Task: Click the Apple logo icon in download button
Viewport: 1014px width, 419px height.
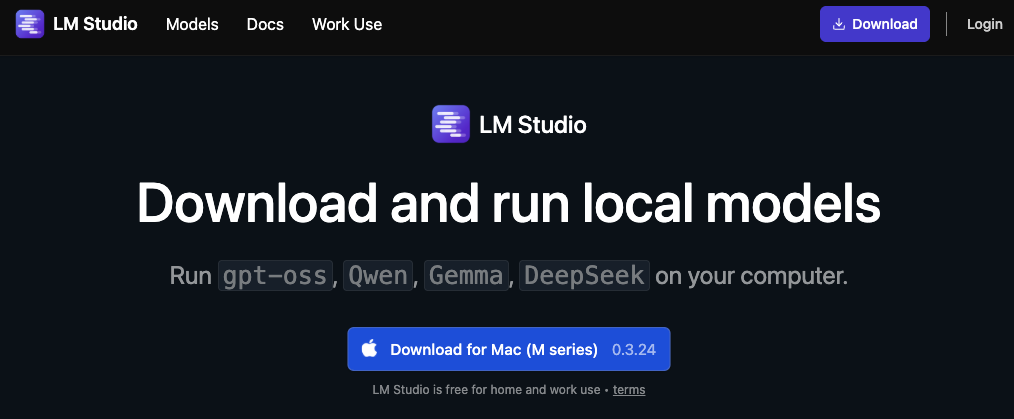Action: tap(369, 349)
